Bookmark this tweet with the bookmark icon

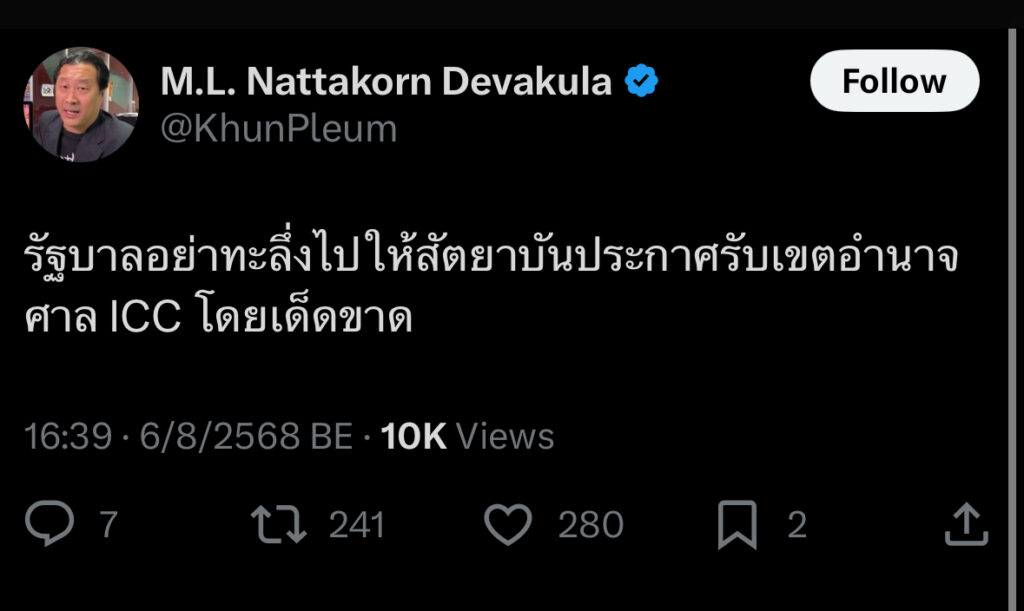[x=737, y=525]
